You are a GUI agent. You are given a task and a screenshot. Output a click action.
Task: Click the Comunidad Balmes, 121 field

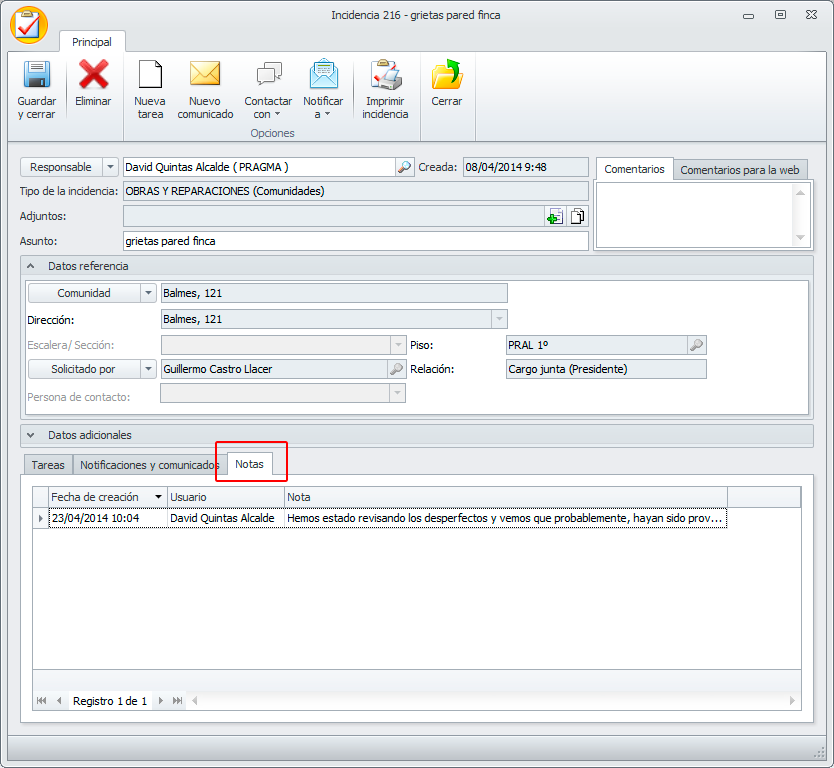tap(334, 293)
